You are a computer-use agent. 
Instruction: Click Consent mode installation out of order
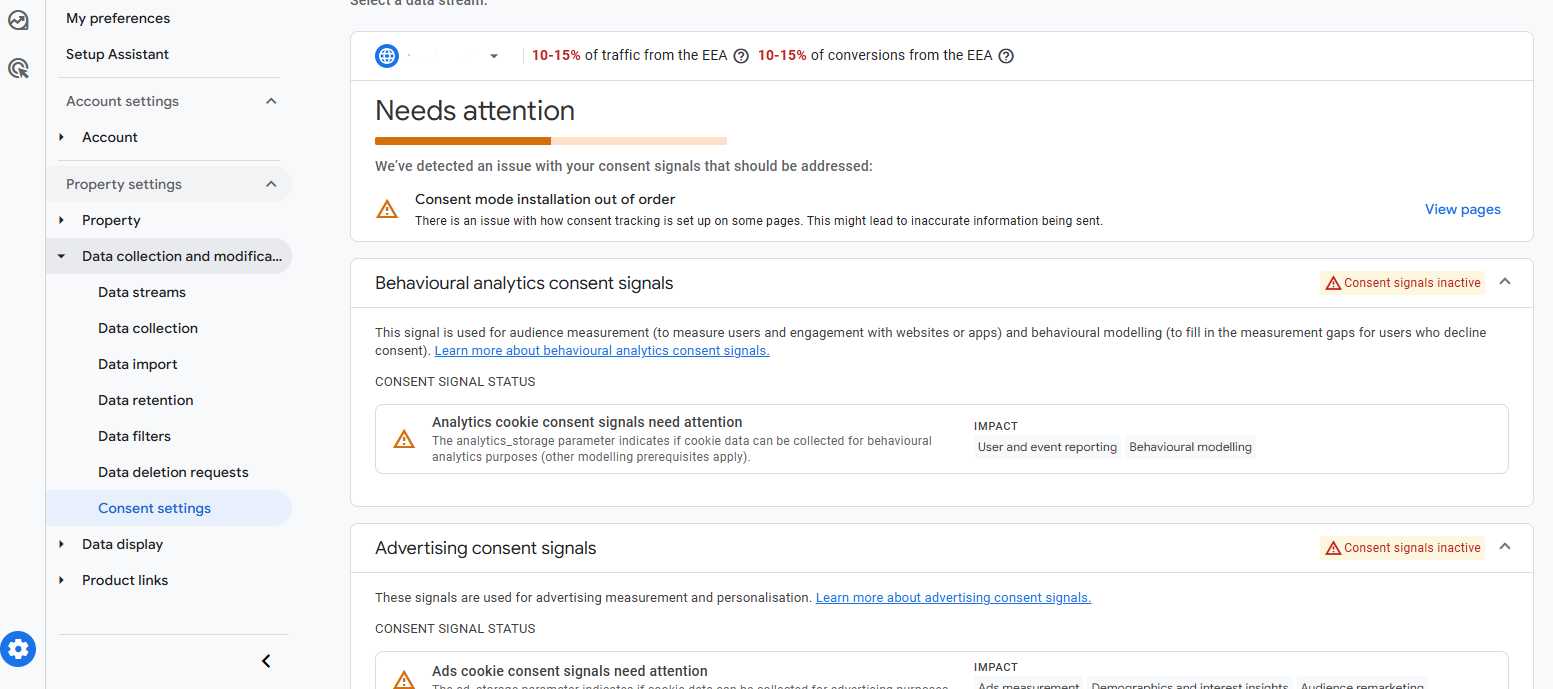[x=545, y=199]
